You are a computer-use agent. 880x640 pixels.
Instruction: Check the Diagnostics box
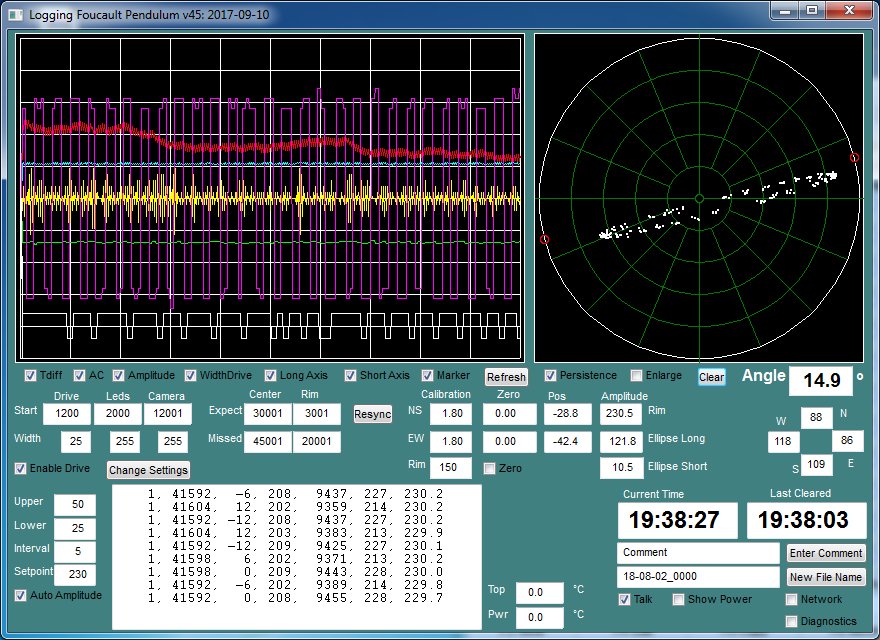792,621
